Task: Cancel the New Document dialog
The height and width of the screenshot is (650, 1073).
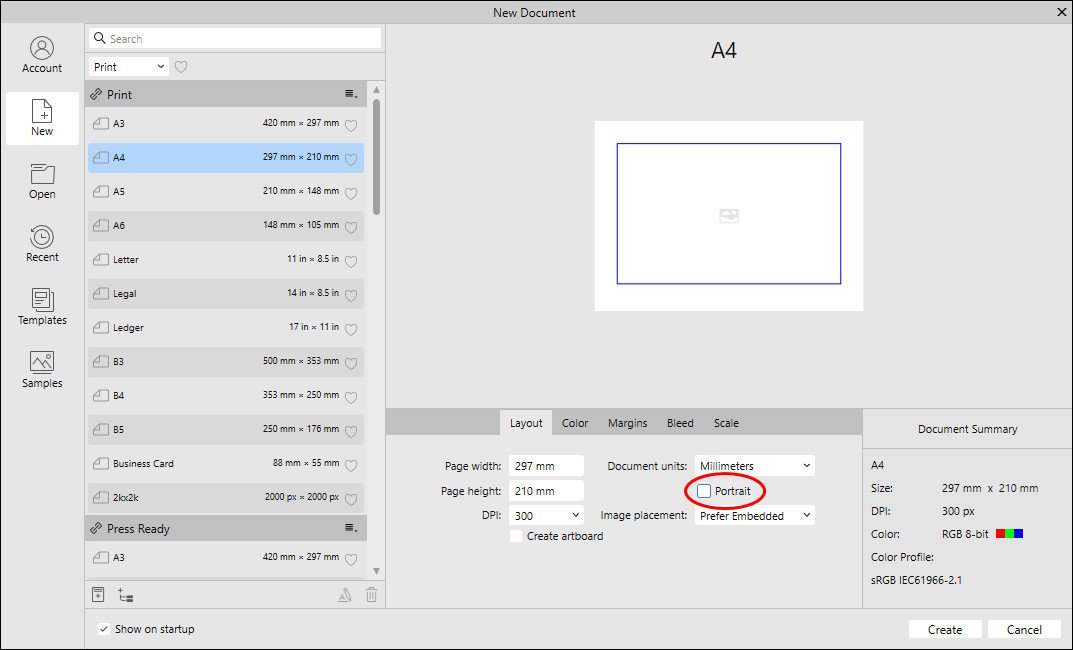Action: tap(1024, 629)
